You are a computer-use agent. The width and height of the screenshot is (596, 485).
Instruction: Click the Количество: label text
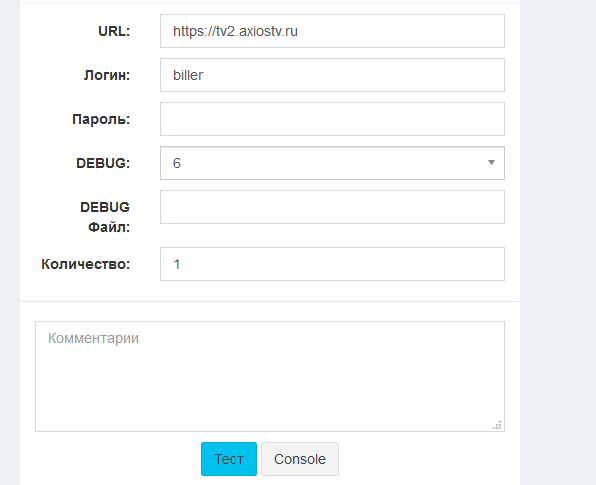pos(86,264)
